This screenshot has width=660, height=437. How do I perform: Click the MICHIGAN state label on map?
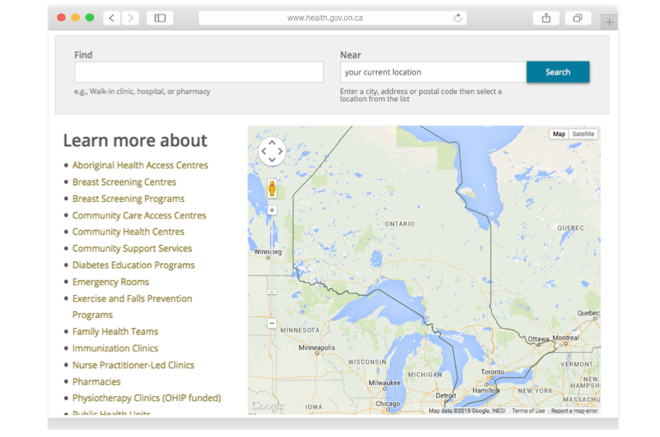[425, 375]
